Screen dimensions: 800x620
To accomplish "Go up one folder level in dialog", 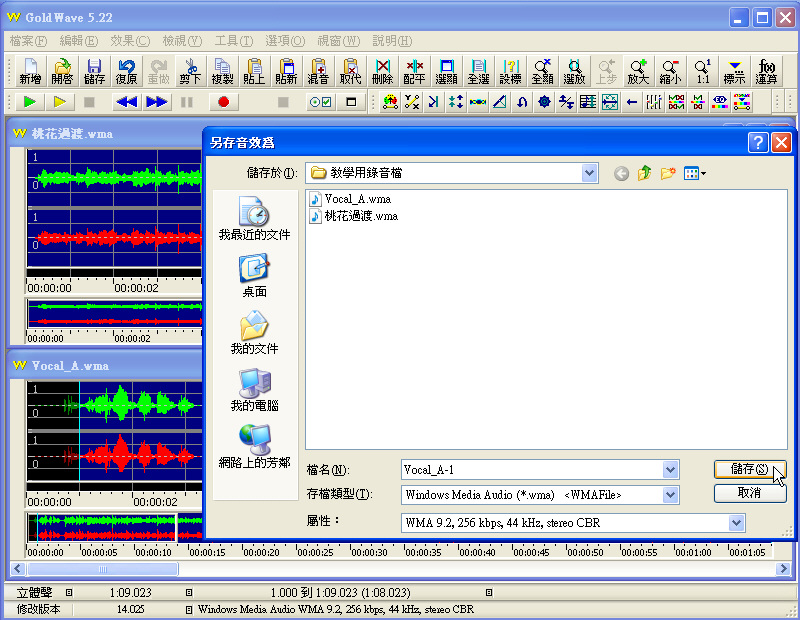I will [645, 173].
